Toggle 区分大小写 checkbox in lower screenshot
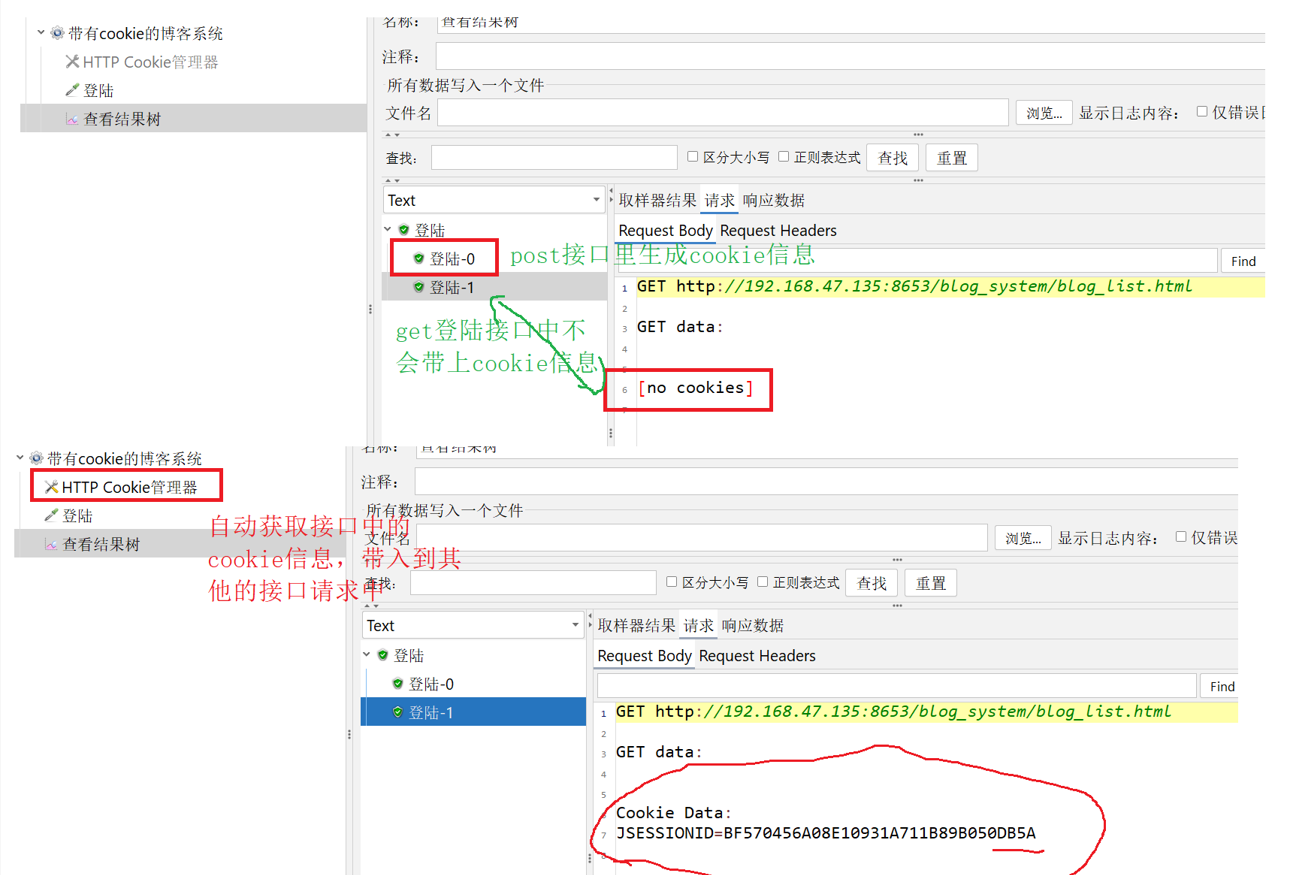The image size is (1303, 875). point(671,582)
